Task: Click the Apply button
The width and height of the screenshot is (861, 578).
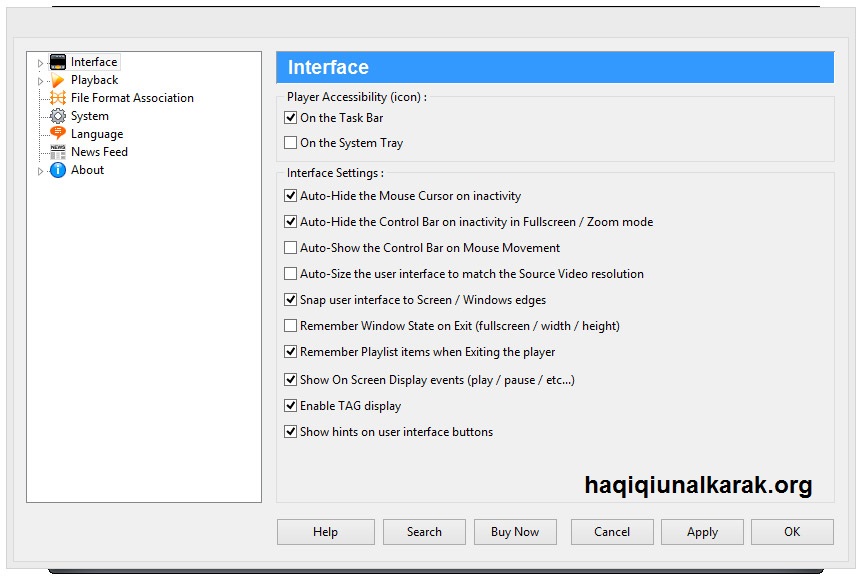Action: 702,532
